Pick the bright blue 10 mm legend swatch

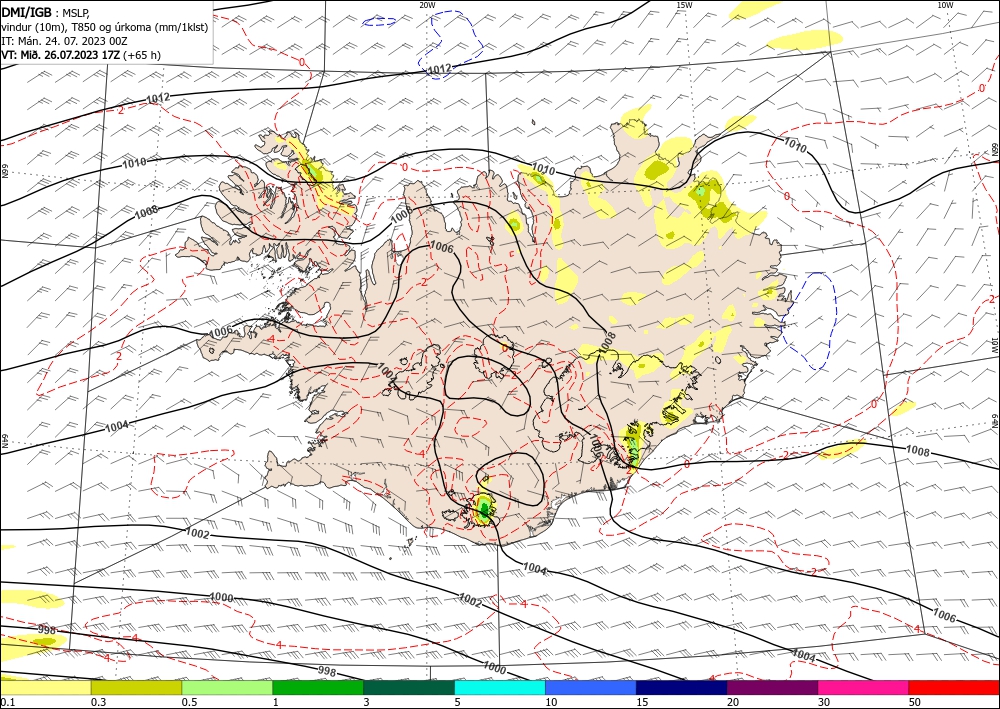(x=591, y=687)
